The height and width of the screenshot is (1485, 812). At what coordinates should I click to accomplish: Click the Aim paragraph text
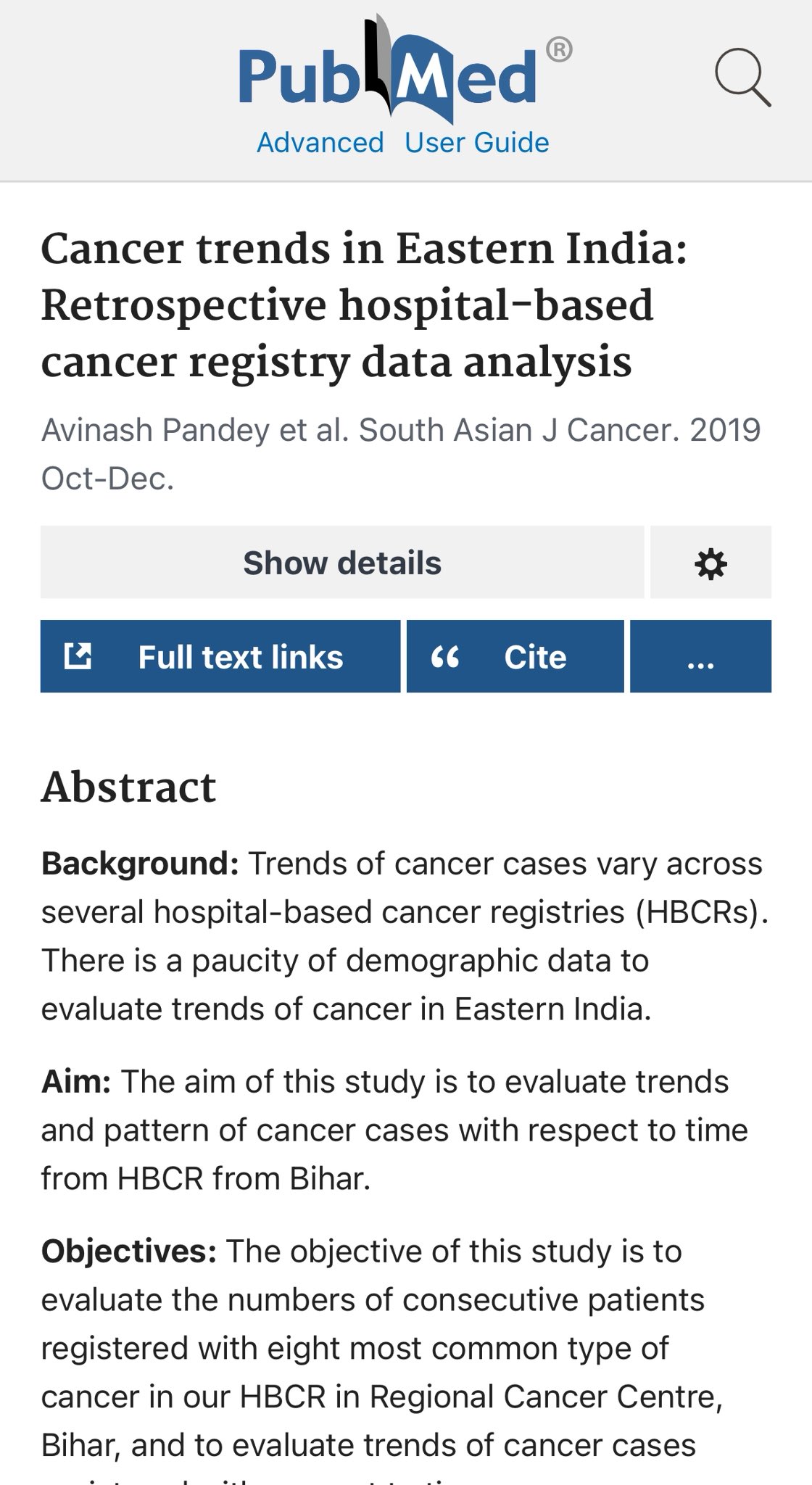coord(394,1130)
